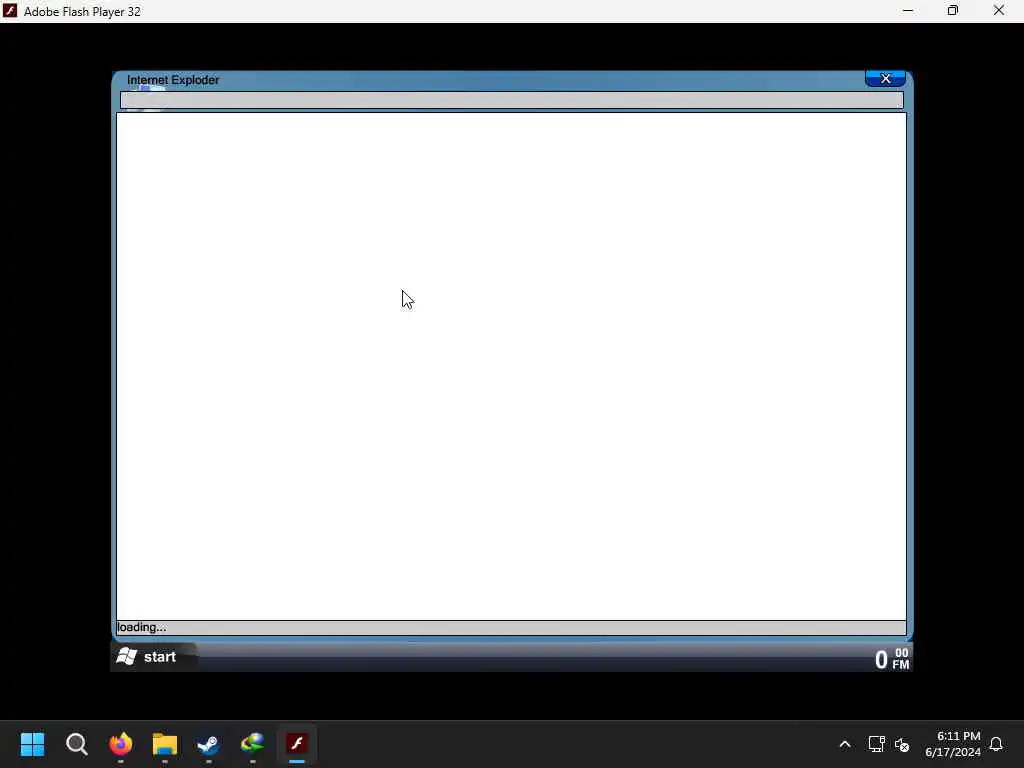Screen dimensions: 1024x768
Task: Close the Internet Exploder window
Action: [x=885, y=78]
